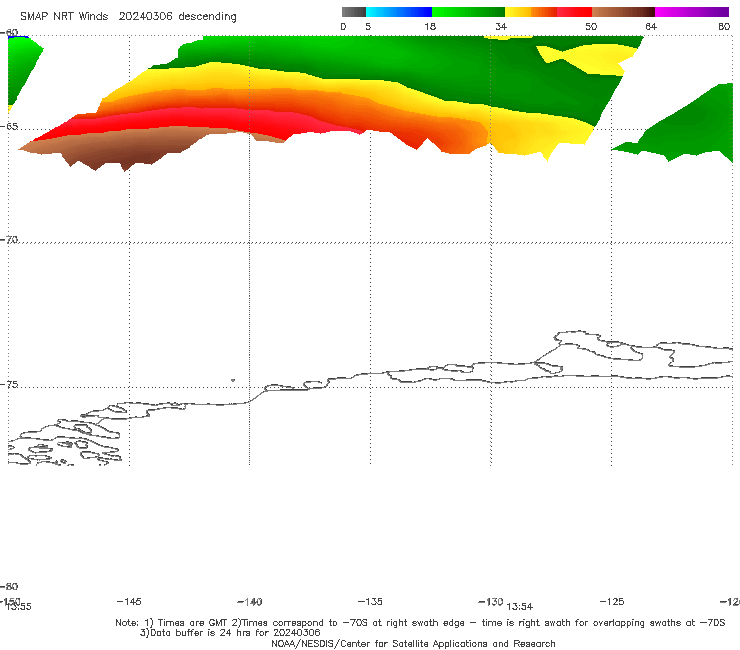Click the yellow patch in the upper-right swath
The height and width of the screenshot is (650, 740).
tap(590, 58)
